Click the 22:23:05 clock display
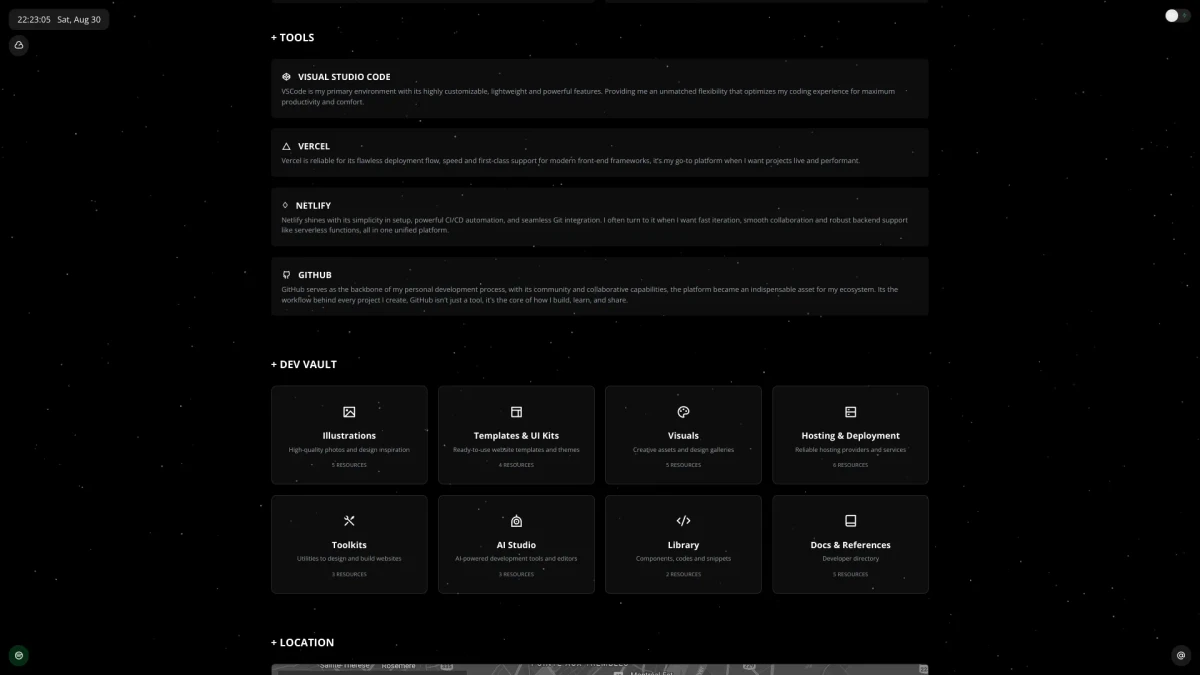1200x675 pixels. (x=34, y=19)
